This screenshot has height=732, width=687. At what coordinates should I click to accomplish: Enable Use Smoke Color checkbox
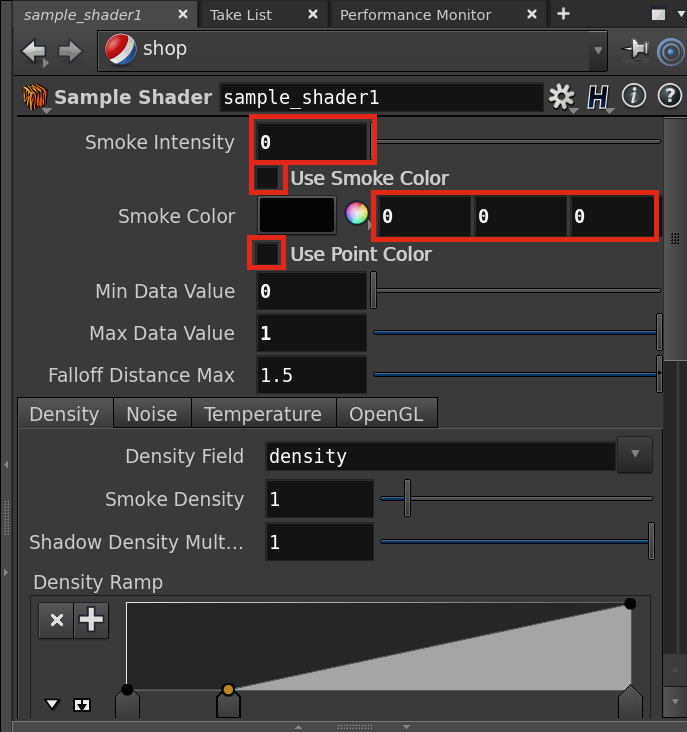267,178
